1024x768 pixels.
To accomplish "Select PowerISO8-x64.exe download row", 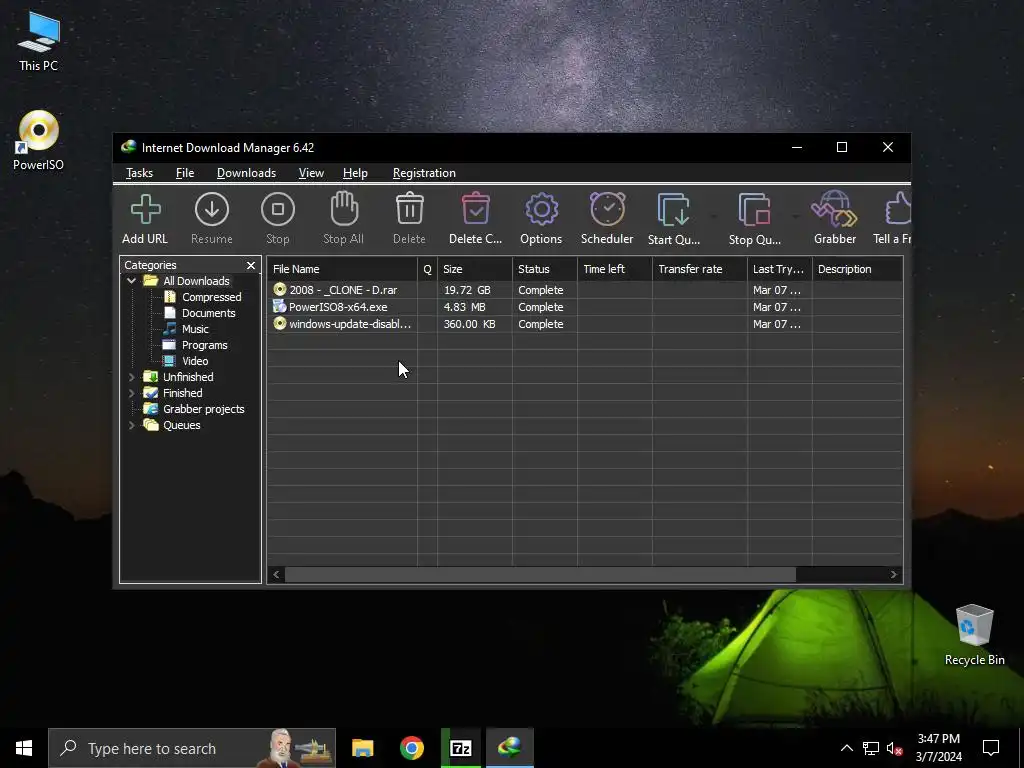I will [585, 307].
